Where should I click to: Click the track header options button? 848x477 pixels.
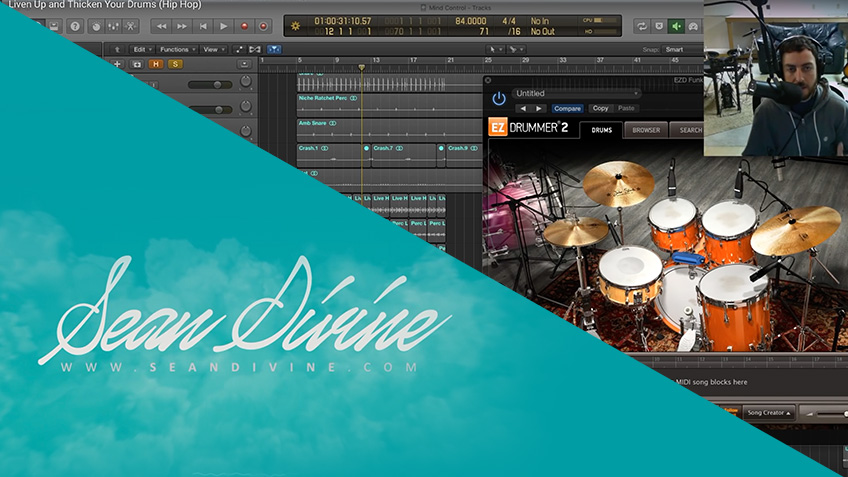tap(244, 64)
